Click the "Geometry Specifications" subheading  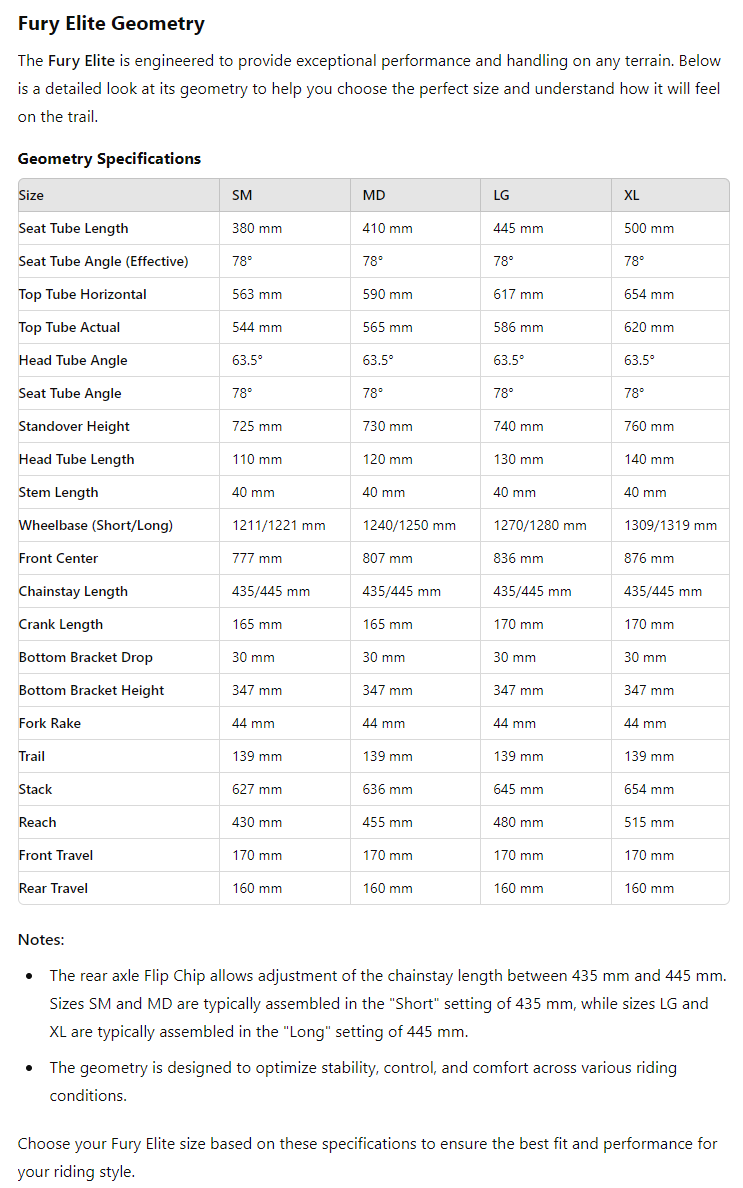[x=109, y=158]
